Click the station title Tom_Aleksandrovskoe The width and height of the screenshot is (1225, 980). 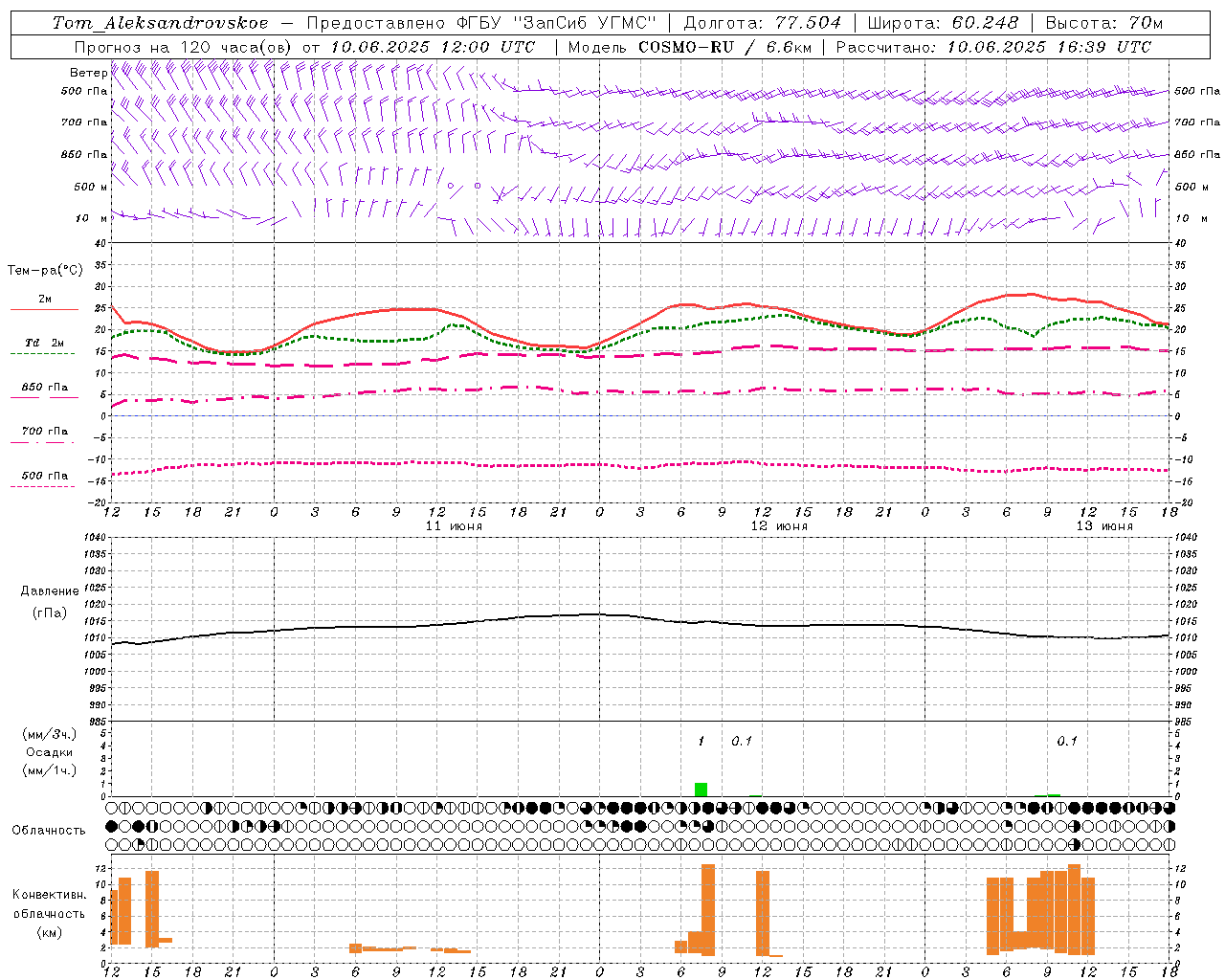161,23
